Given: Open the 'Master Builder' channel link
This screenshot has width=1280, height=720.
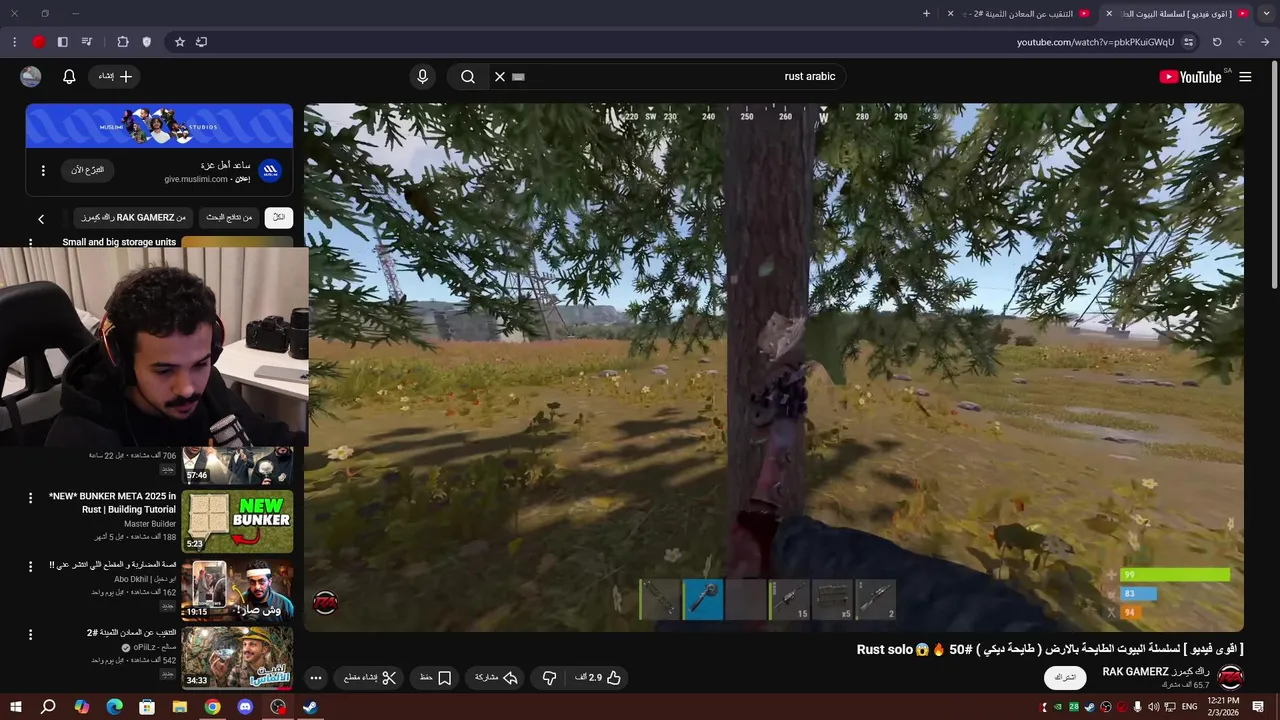Looking at the screenshot, I should pos(150,524).
